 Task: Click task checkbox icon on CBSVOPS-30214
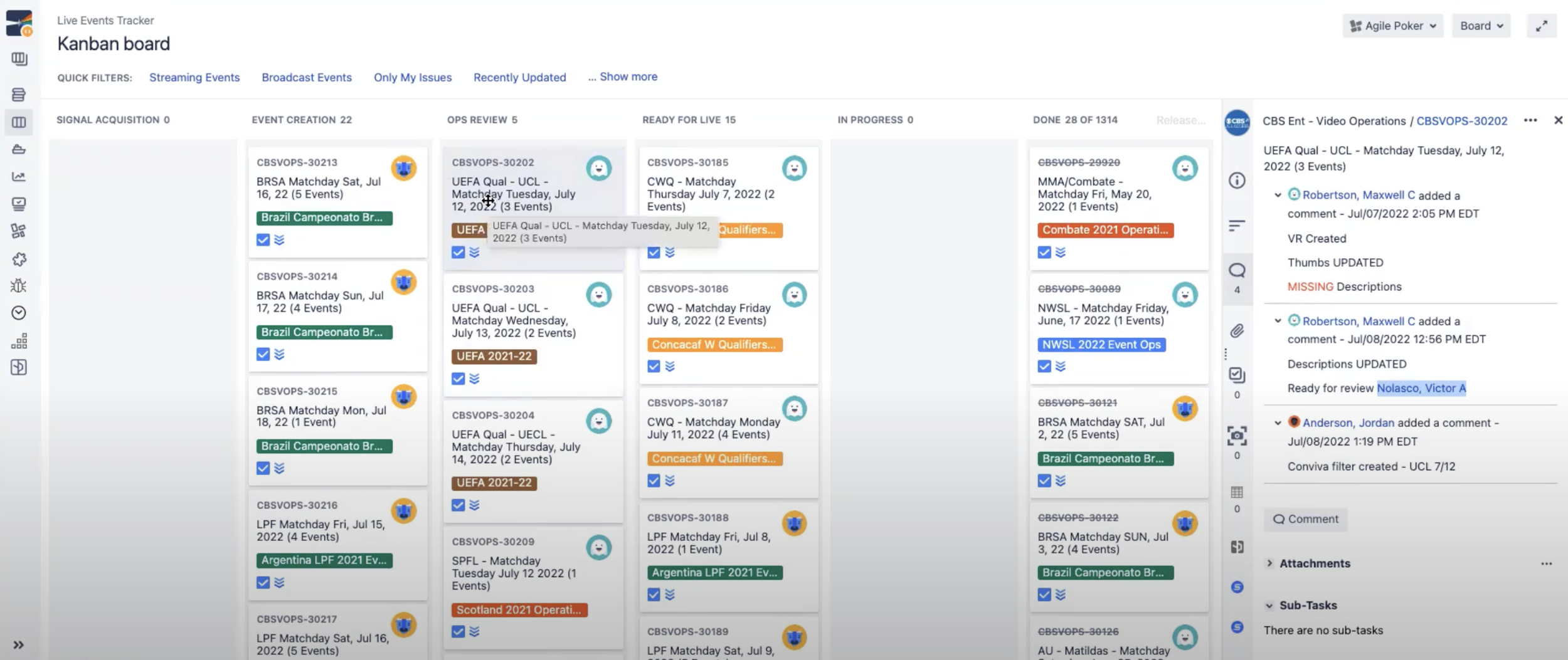pos(263,354)
